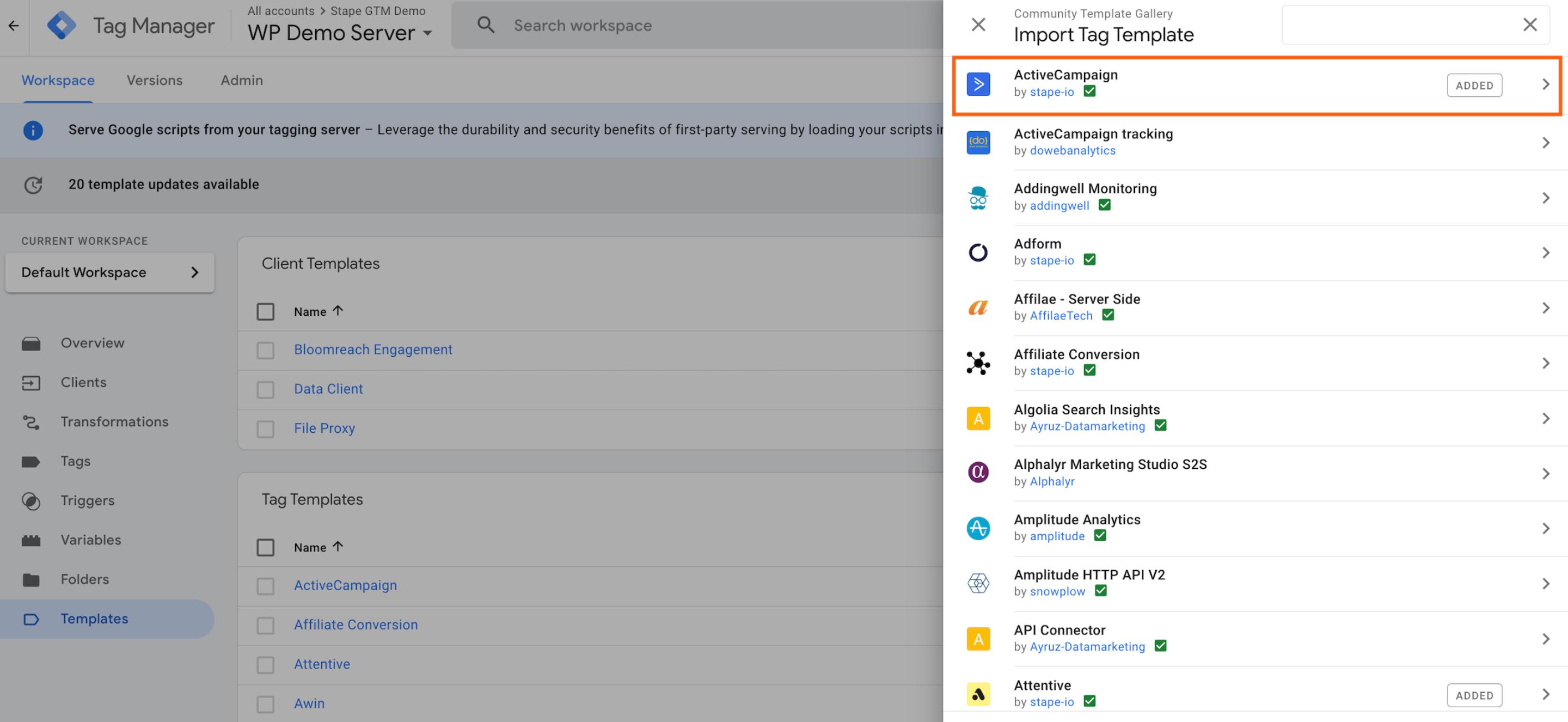This screenshot has width=1568, height=722.
Task: Click the Attentive yellow logo icon
Action: click(x=978, y=694)
